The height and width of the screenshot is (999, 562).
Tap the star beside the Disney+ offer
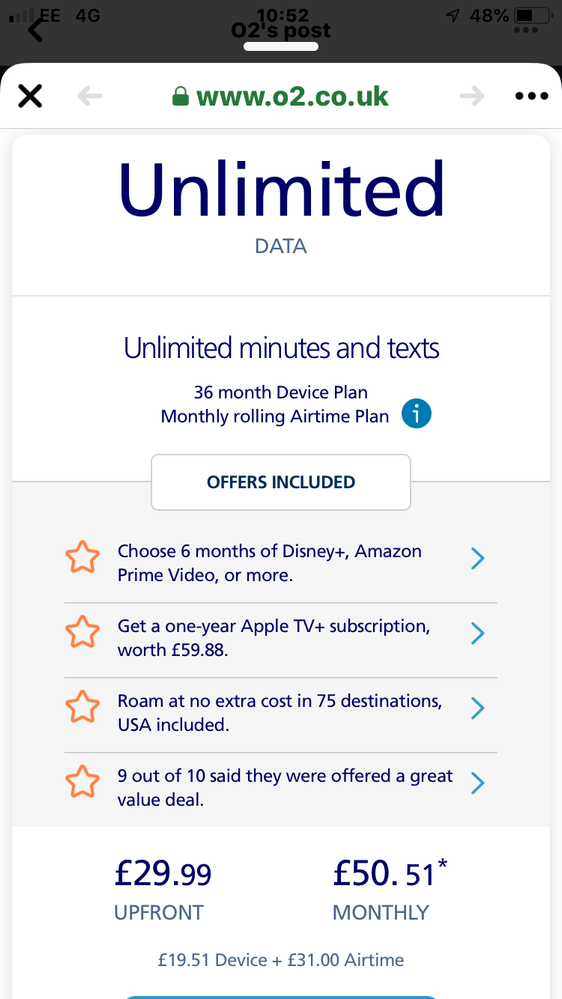83,558
